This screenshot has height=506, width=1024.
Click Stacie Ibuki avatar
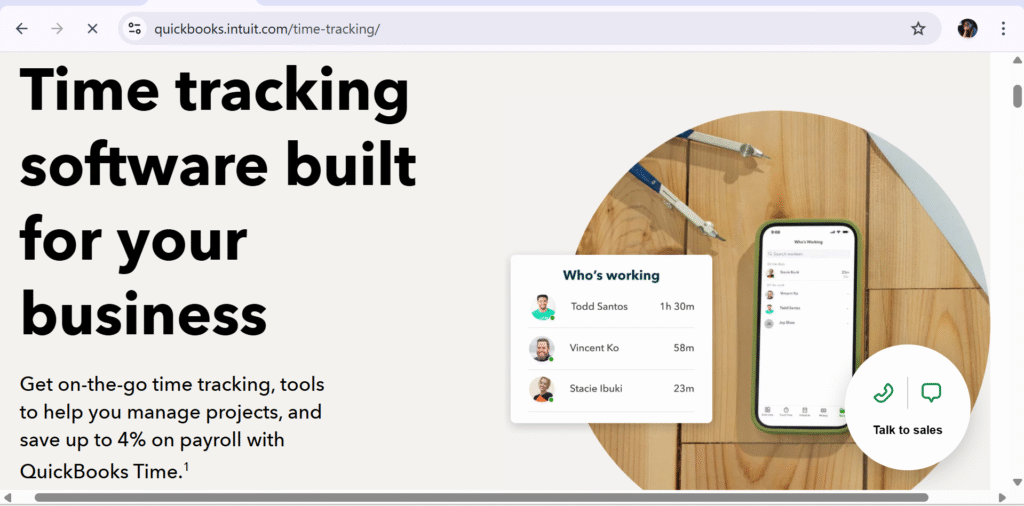coord(542,389)
